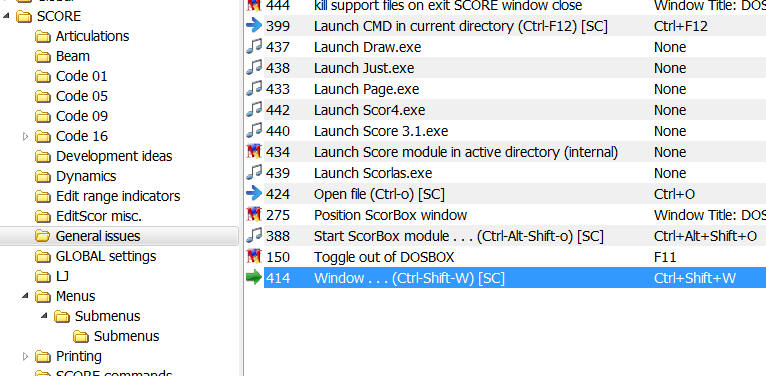
Task: Click the blue arrow icon for macro 399
Action: [x=254, y=26]
